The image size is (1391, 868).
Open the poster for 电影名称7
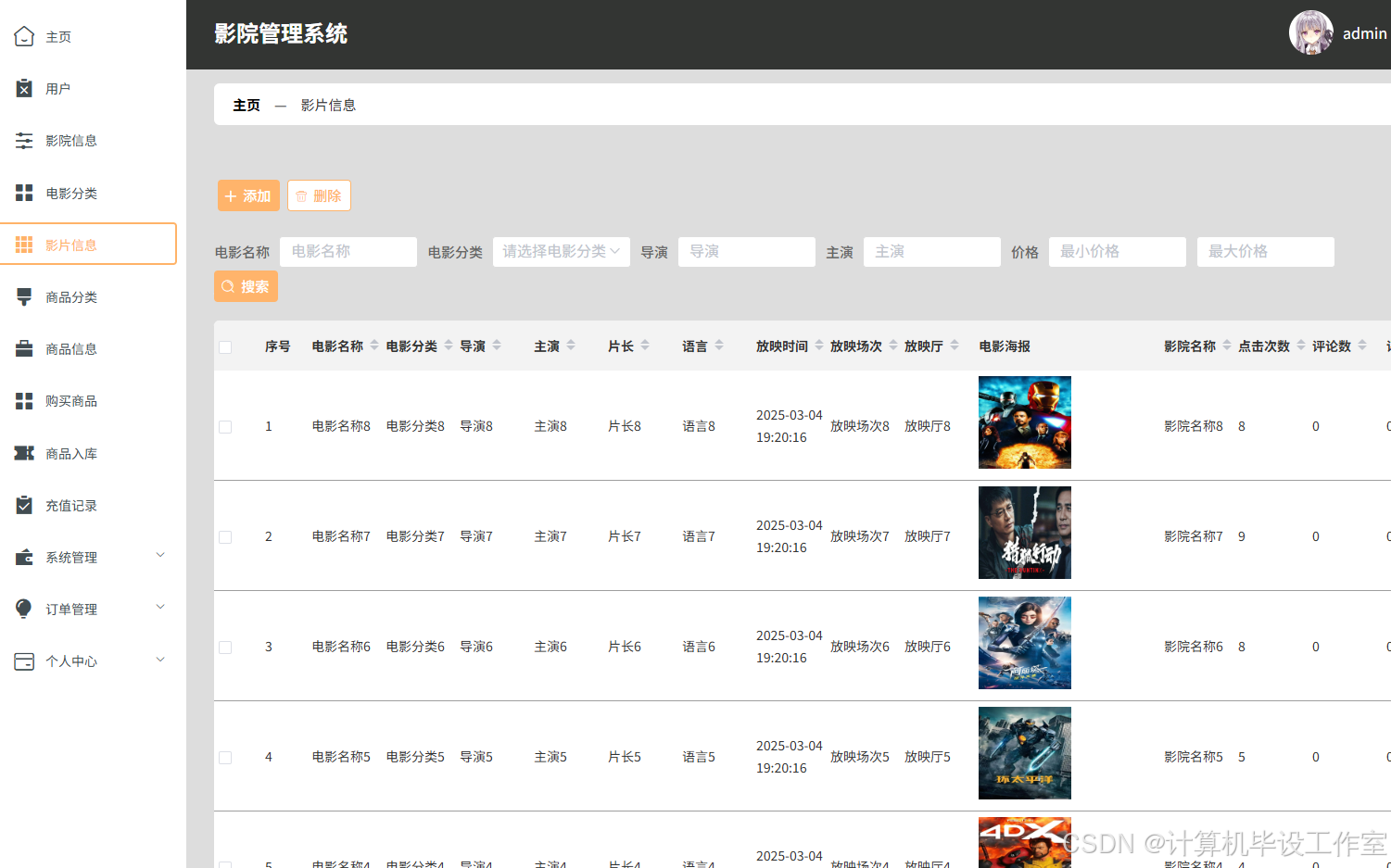pyautogui.click(x=1025, y=533)
